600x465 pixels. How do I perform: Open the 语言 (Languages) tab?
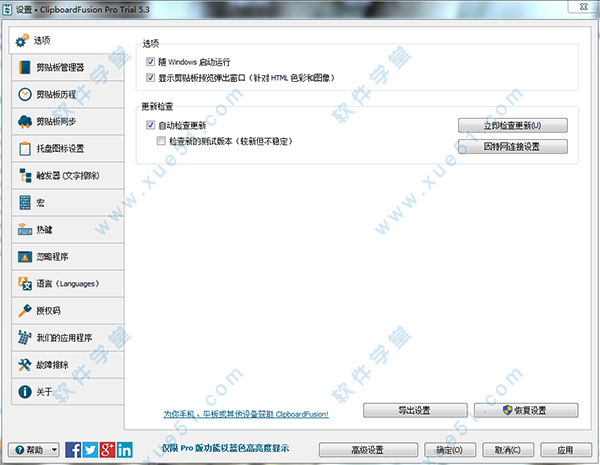click(x=68, y=284)
